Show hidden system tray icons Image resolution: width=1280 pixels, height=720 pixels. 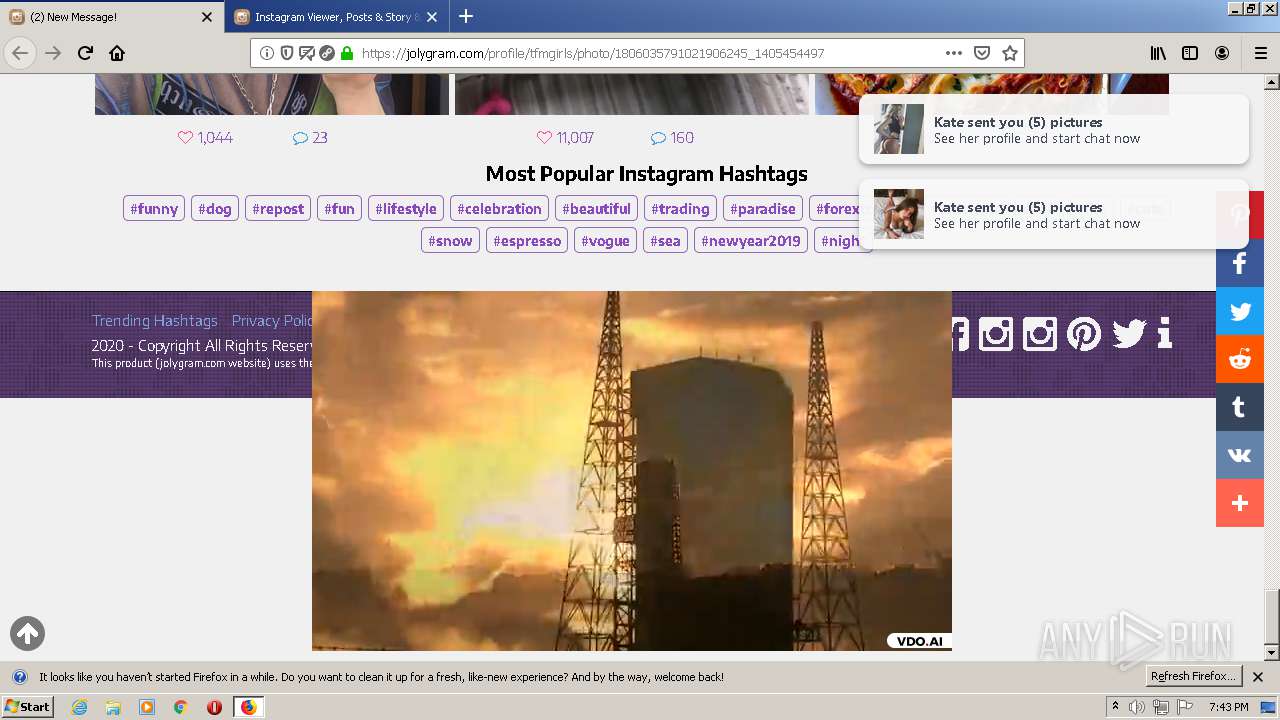pyautogui.click(x=1115, y=707)
